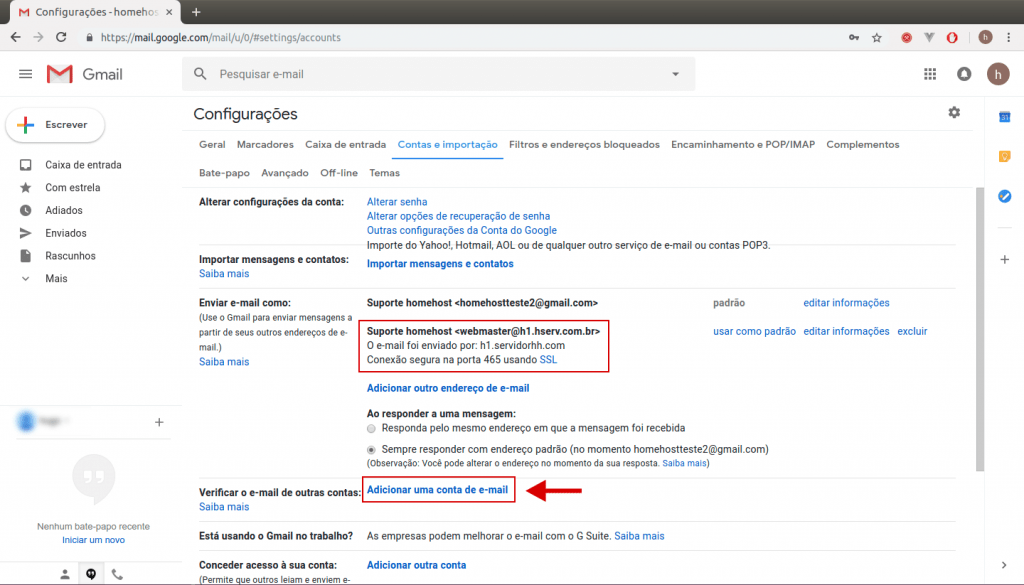1024x585 pixels.
Task: Open the Temas tab
Action: pos(385,173)
